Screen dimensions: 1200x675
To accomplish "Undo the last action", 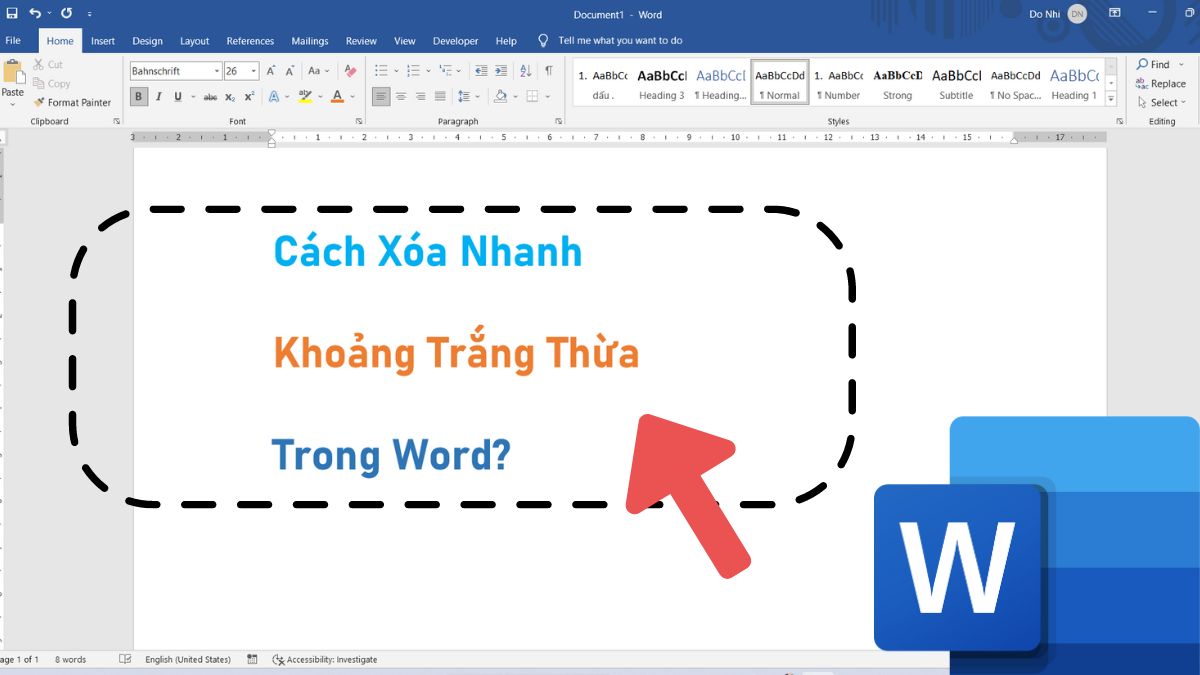I will pos(35,14).
